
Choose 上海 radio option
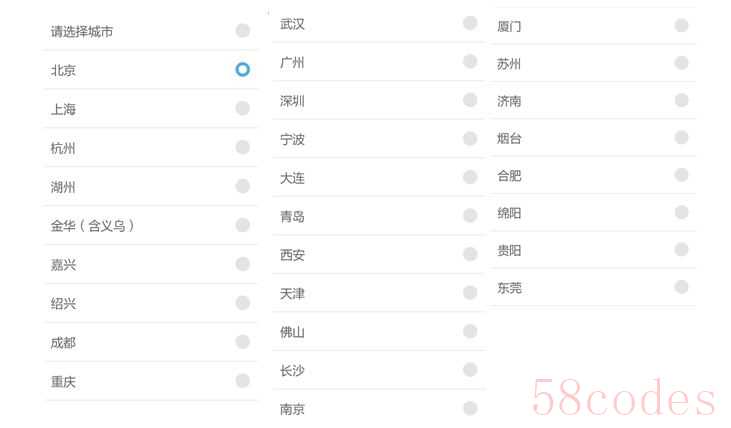242,108
